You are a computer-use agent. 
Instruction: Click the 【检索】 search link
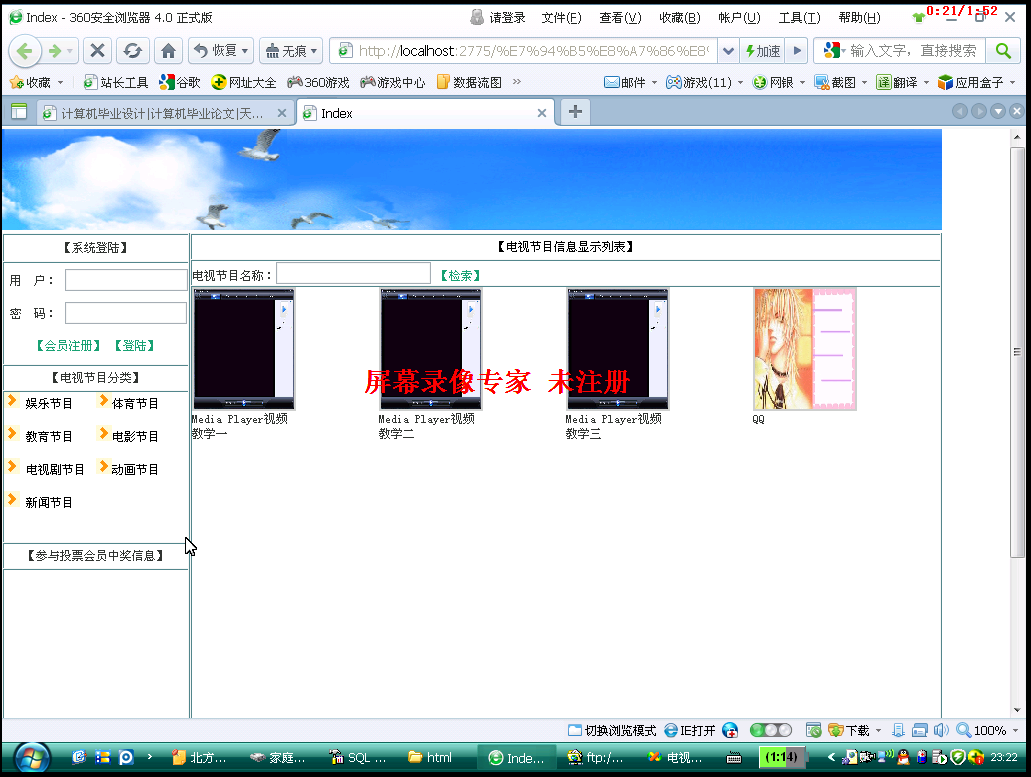tap(460, 275)
